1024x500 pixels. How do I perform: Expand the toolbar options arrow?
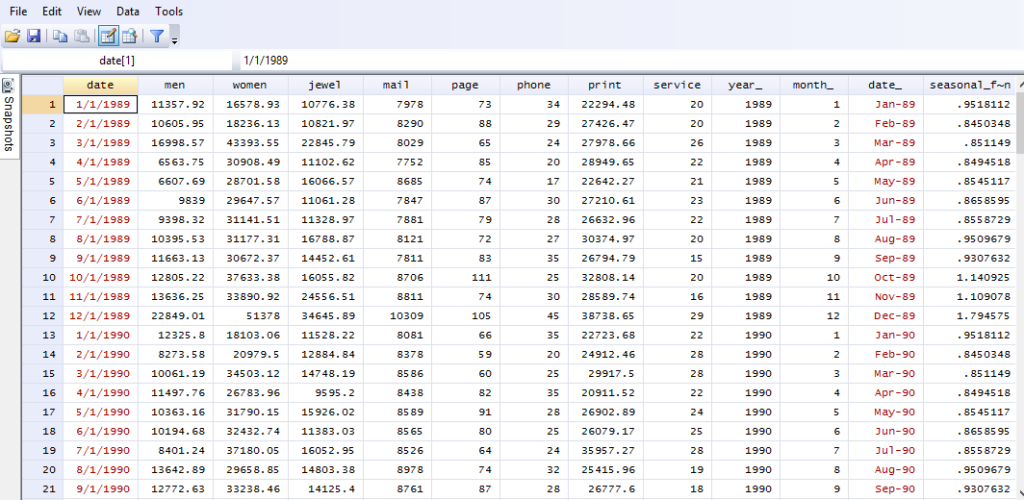coord(174,39)
